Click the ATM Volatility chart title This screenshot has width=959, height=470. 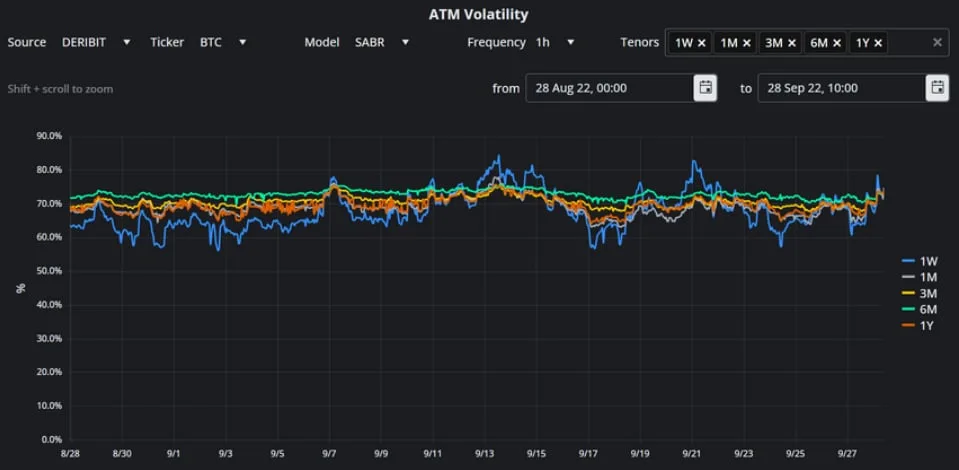tap(478, 14)
